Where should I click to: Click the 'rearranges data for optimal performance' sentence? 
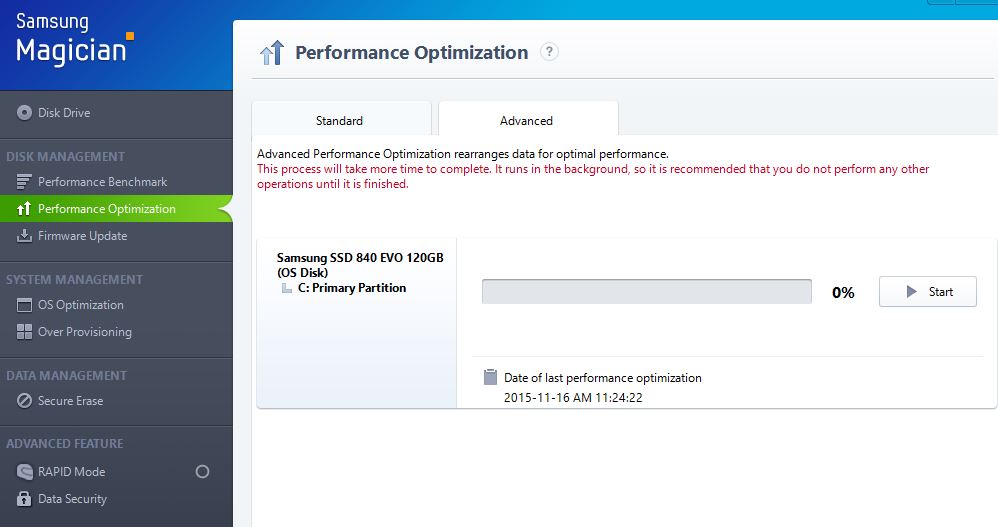463,154
